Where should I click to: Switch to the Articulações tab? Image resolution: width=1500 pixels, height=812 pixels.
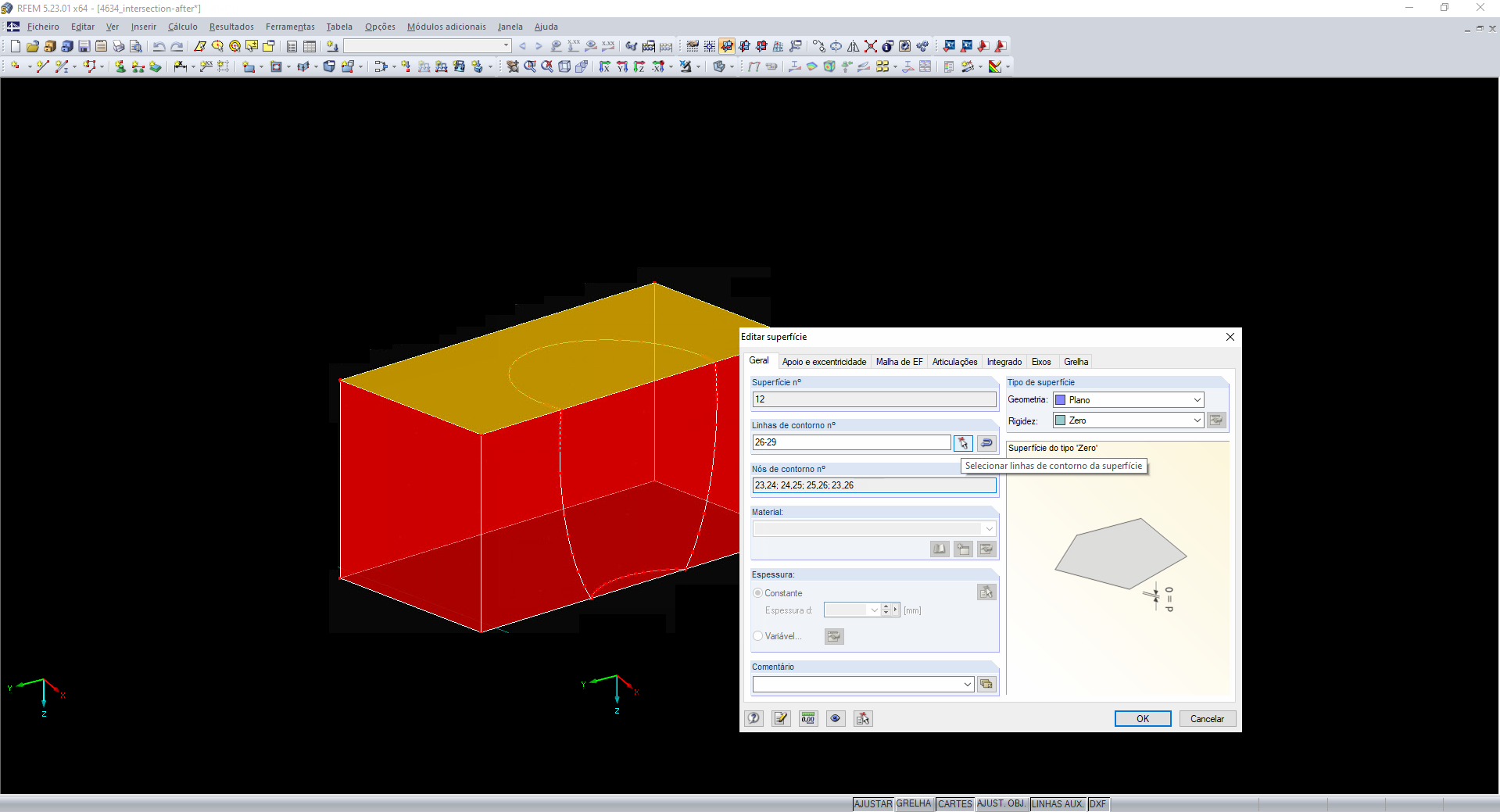pyautogui.click(x=954, y=362)
